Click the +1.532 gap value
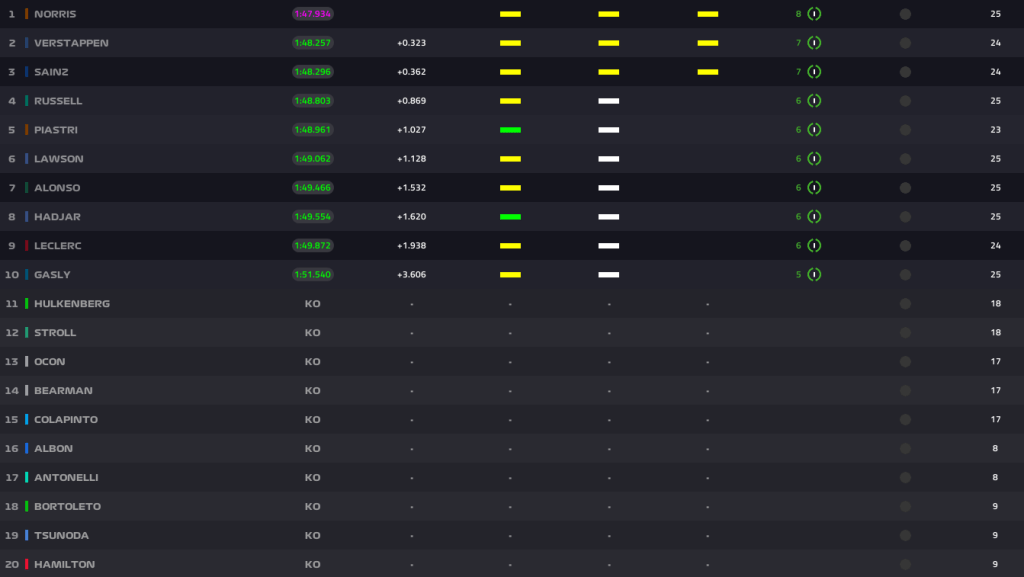The width and height of the screenshot is (1024, 577). [411, 187]
